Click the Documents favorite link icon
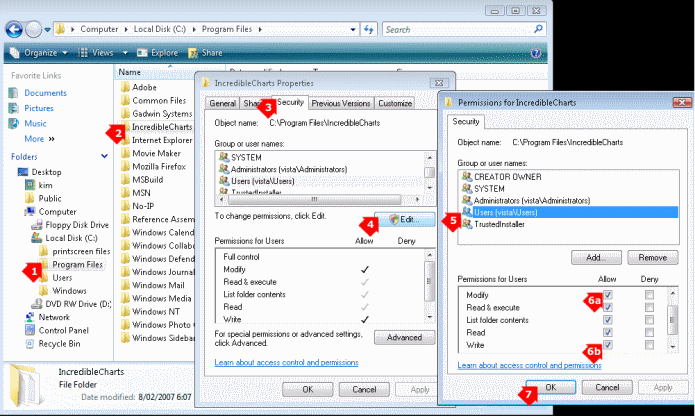The image size is (695, 416). click(x=14, y=93)
